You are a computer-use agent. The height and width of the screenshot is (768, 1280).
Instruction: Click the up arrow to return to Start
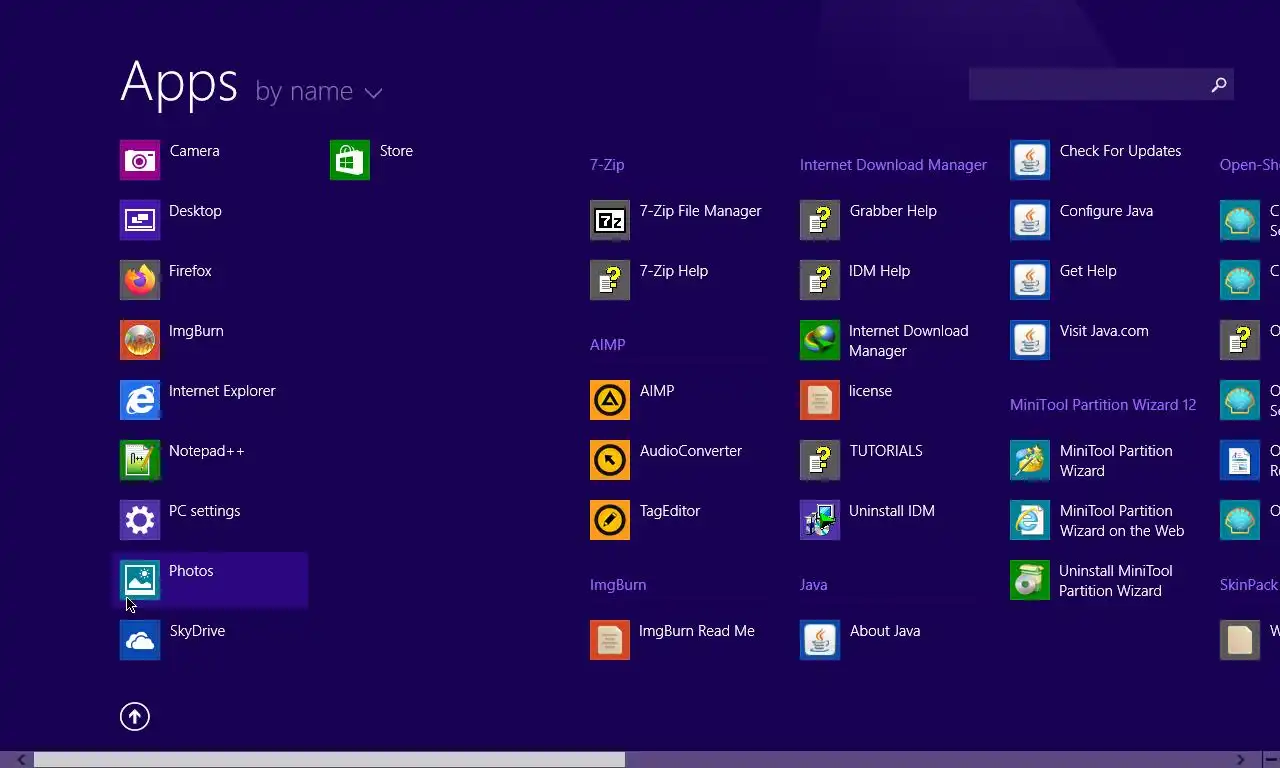click(x=135, y=716)
